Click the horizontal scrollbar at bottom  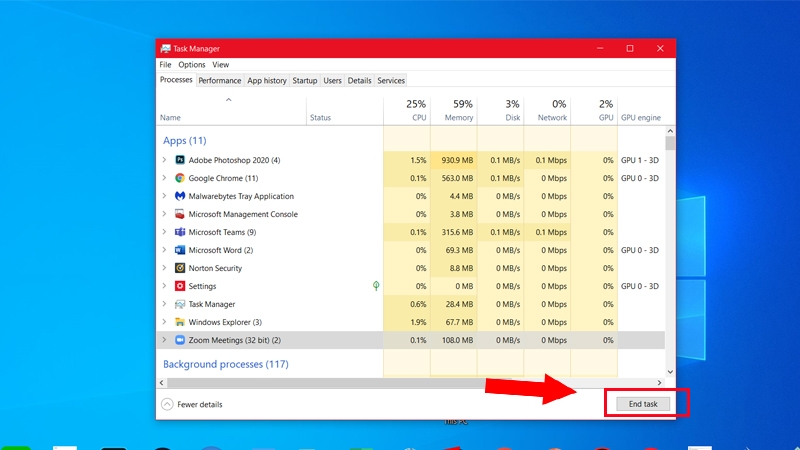[400, 382]
